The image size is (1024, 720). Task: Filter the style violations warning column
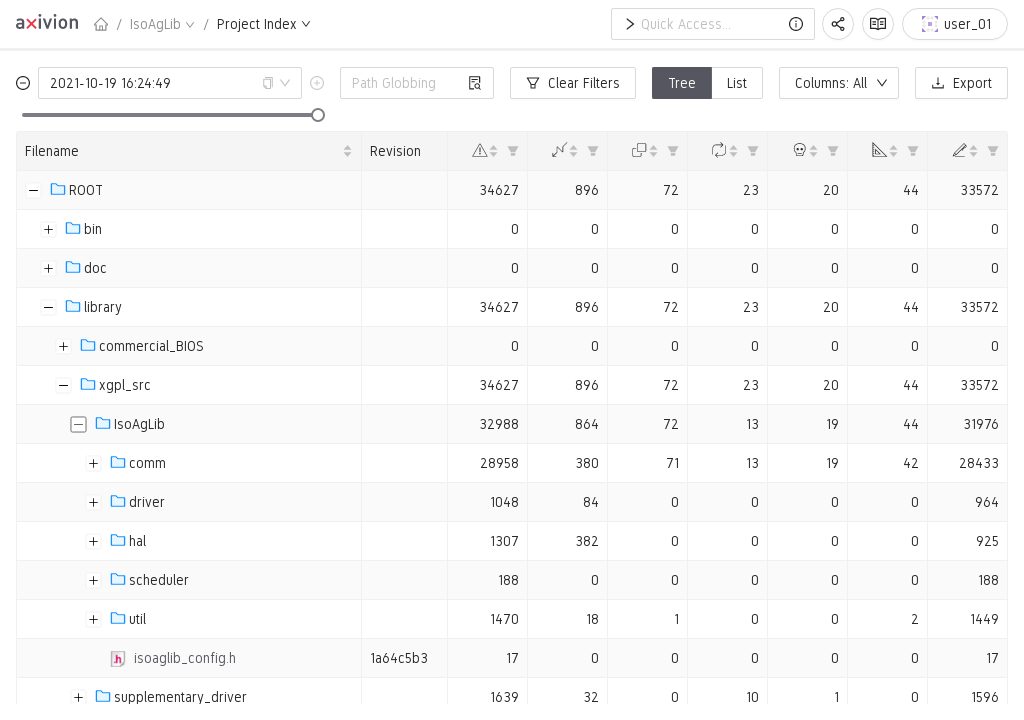(513, 151)
